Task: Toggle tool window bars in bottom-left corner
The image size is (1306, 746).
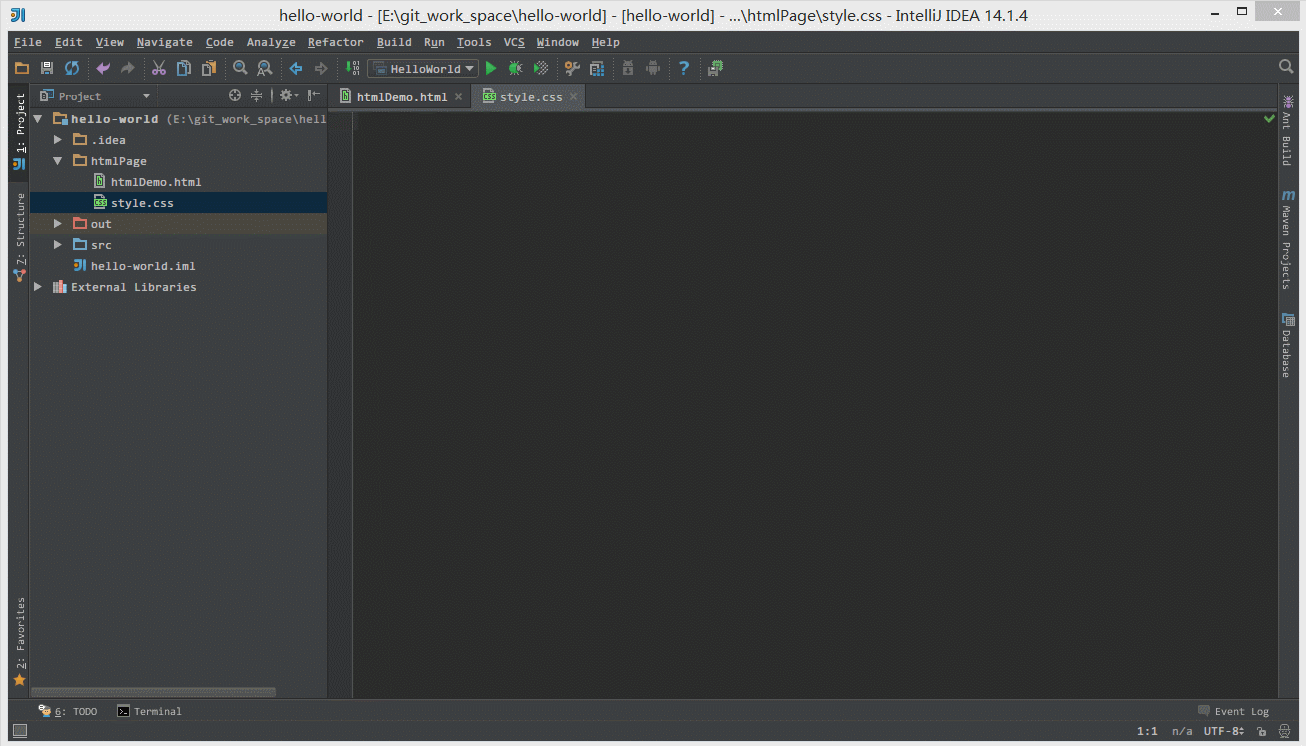Action: click(x=19, y=731)
